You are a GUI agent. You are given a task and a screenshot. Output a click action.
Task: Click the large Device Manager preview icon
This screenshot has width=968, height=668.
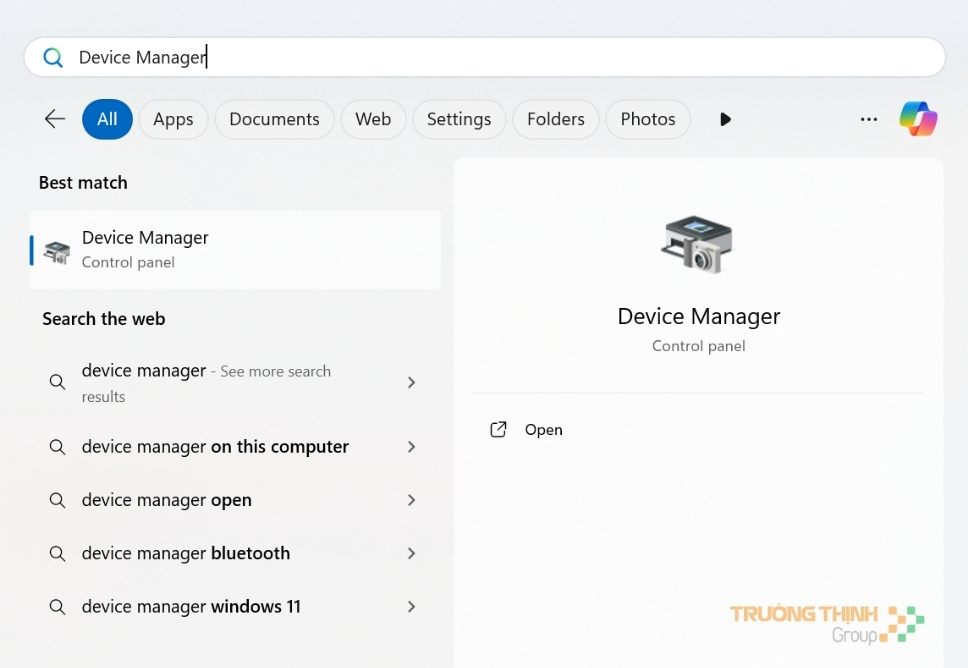click(x=698, y=243)
